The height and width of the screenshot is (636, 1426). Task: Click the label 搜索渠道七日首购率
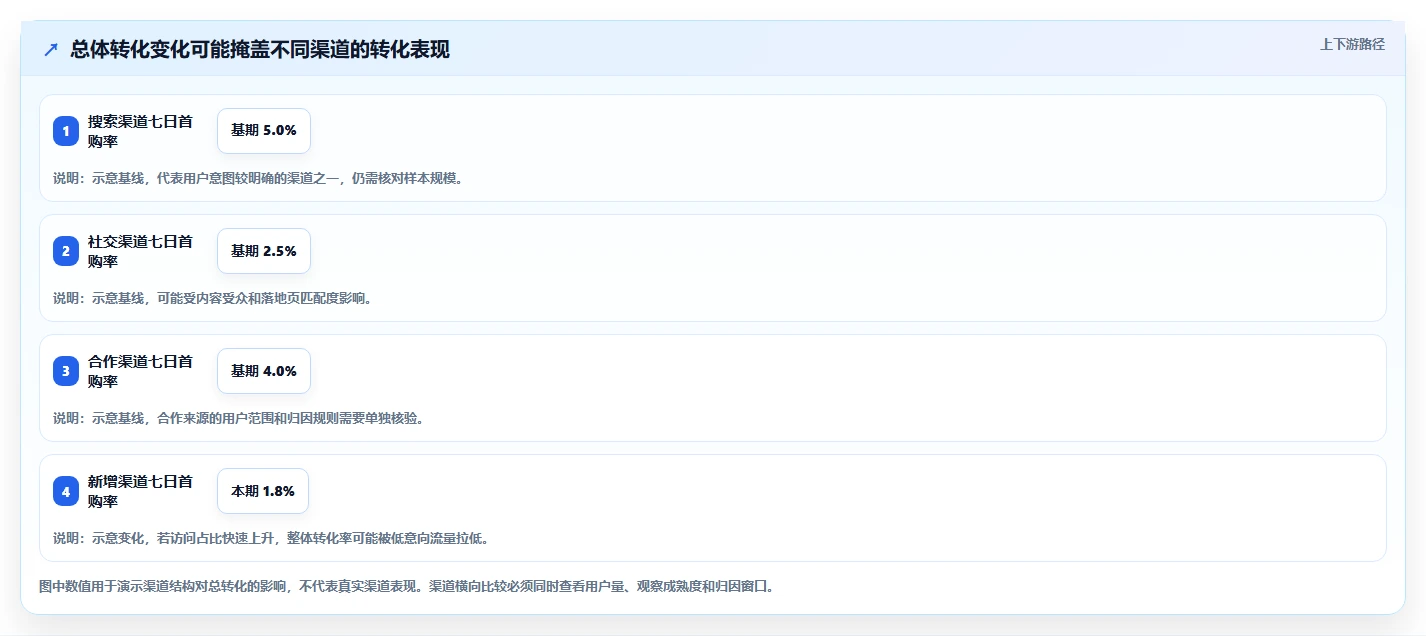pyautogui.click(x=140, y=131)
